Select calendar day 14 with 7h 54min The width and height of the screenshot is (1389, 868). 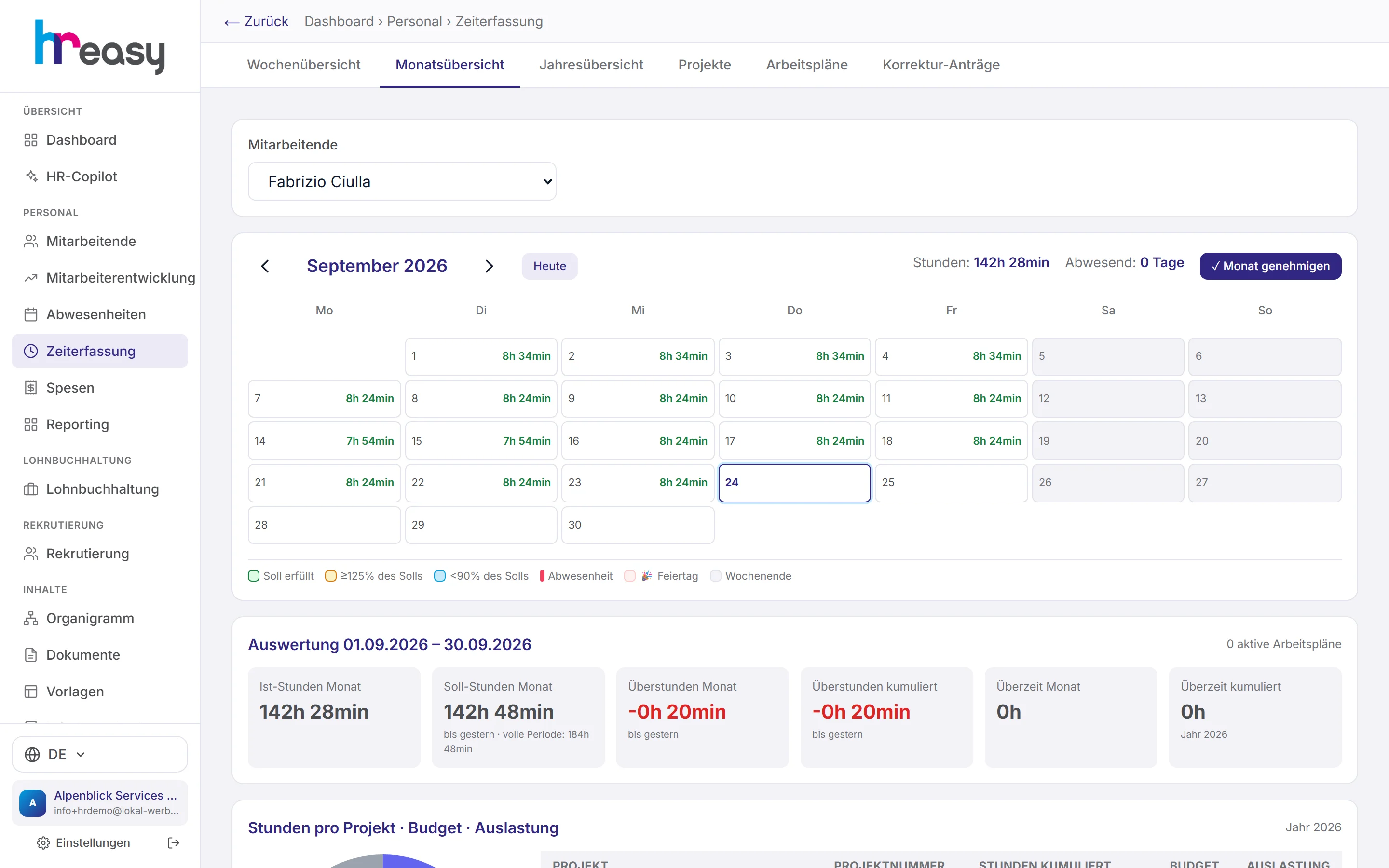coord(324,441)
